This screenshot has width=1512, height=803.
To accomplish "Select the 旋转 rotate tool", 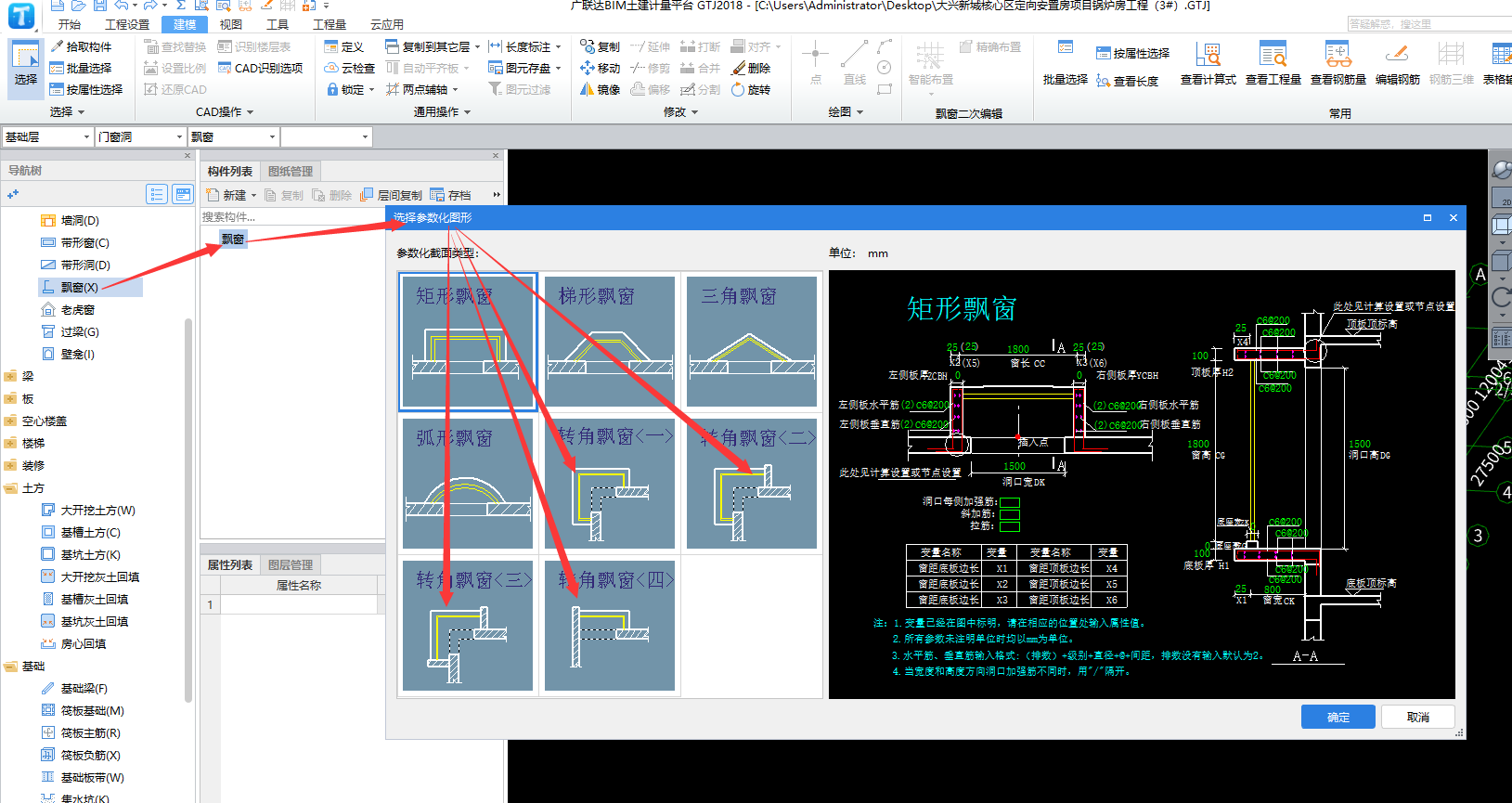I will (751, 89).
